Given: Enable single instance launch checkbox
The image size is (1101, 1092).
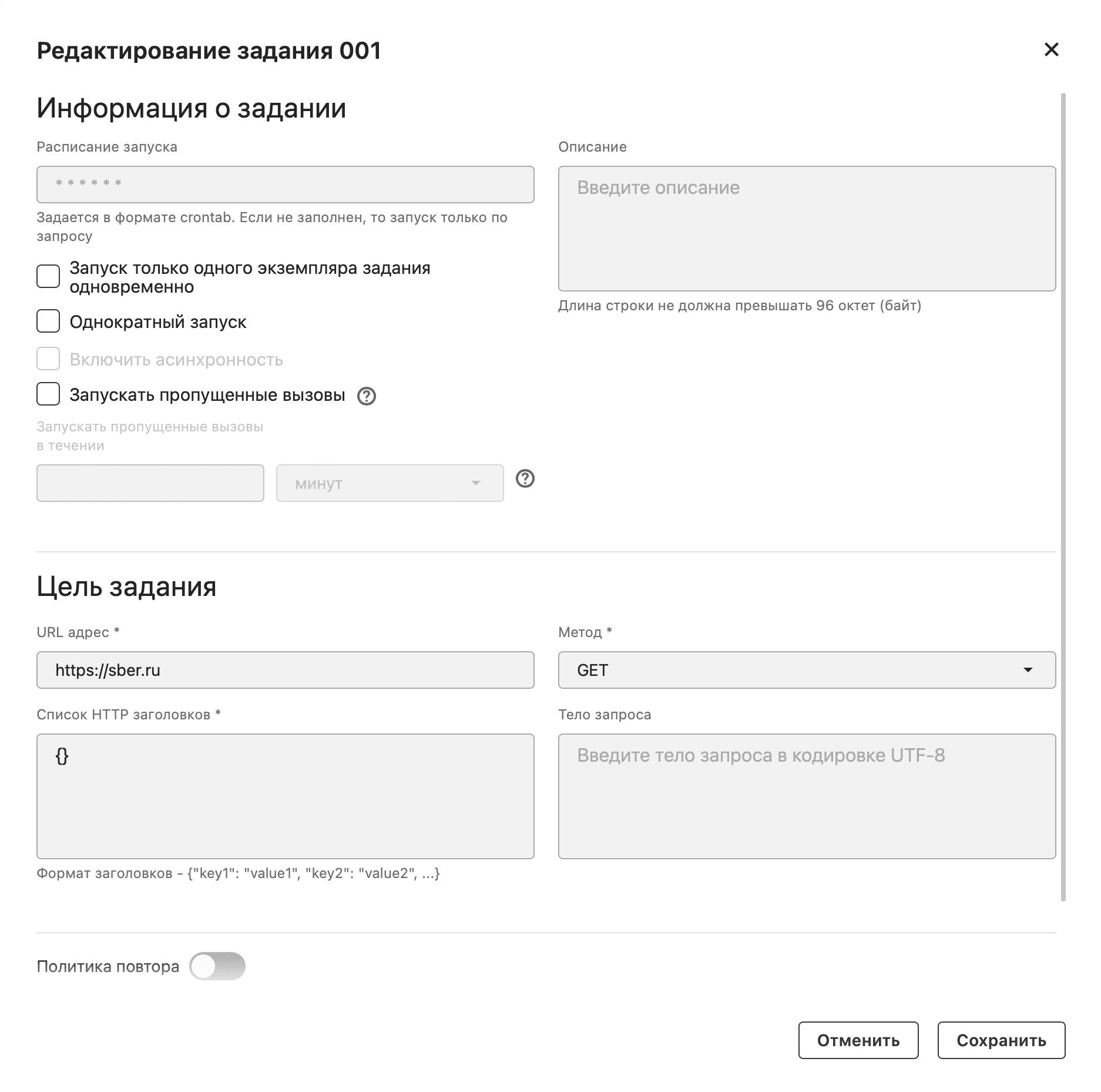Looking at the screenshot, I should pyautogui.click(x=48, y=276).
